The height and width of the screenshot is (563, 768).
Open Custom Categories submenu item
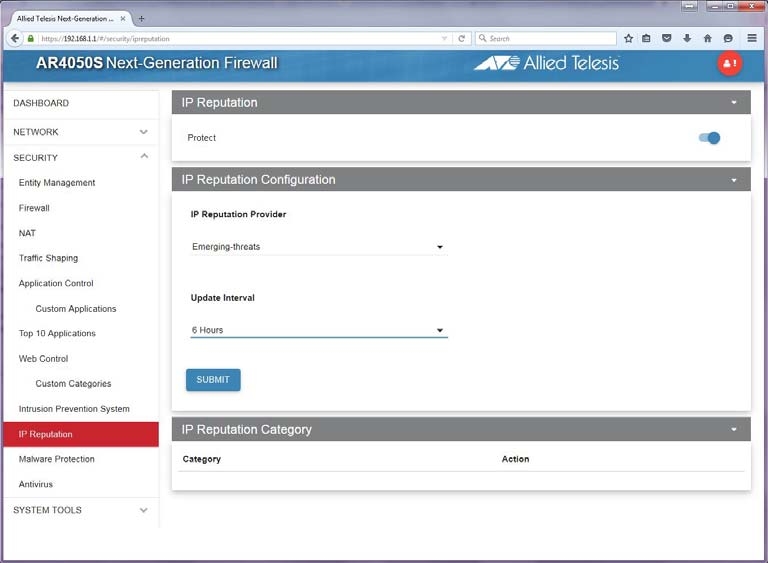click(73, 384)
